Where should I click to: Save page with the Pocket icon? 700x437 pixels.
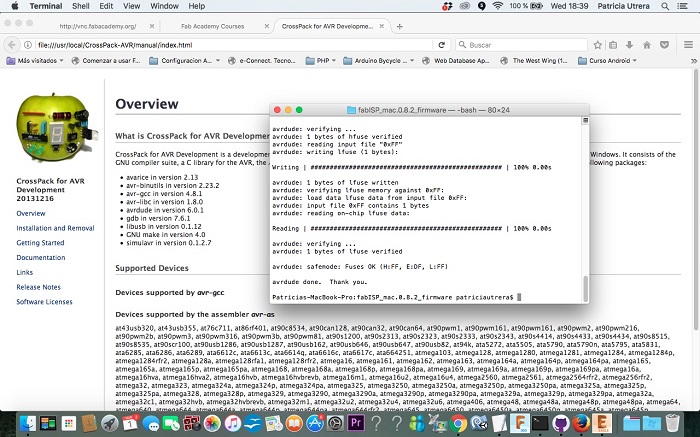click(x=664, y=45)
